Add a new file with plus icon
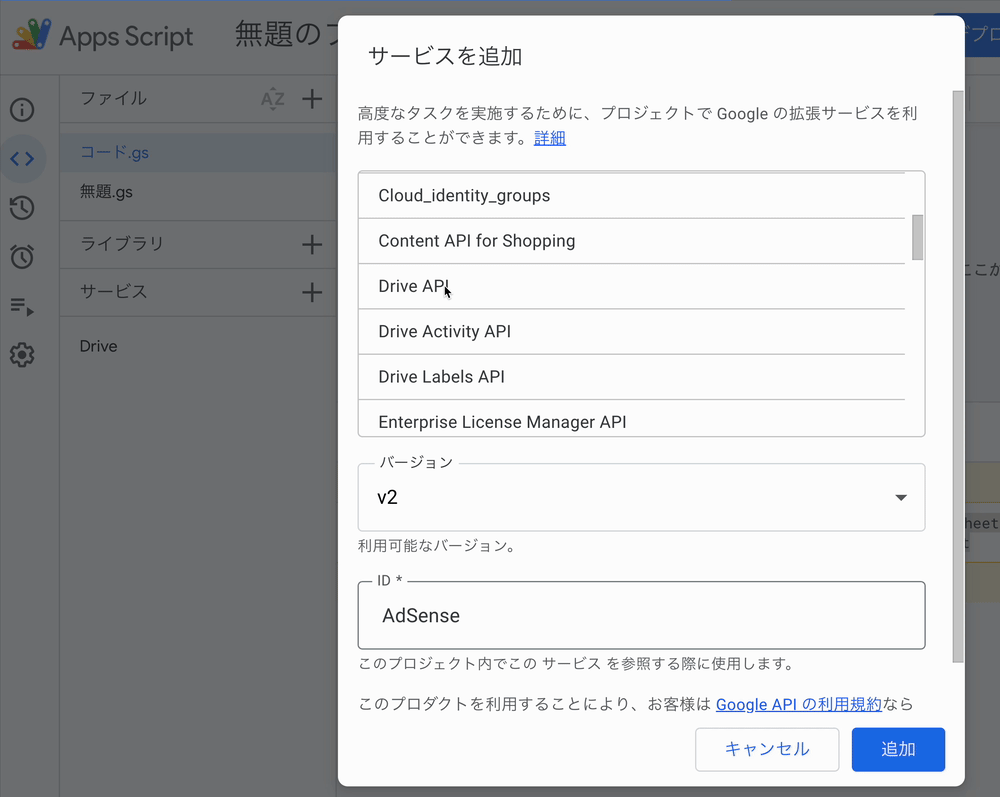The width and height of the screenshot is (1000, 797). pyautogui.click(x=312, y=99)
